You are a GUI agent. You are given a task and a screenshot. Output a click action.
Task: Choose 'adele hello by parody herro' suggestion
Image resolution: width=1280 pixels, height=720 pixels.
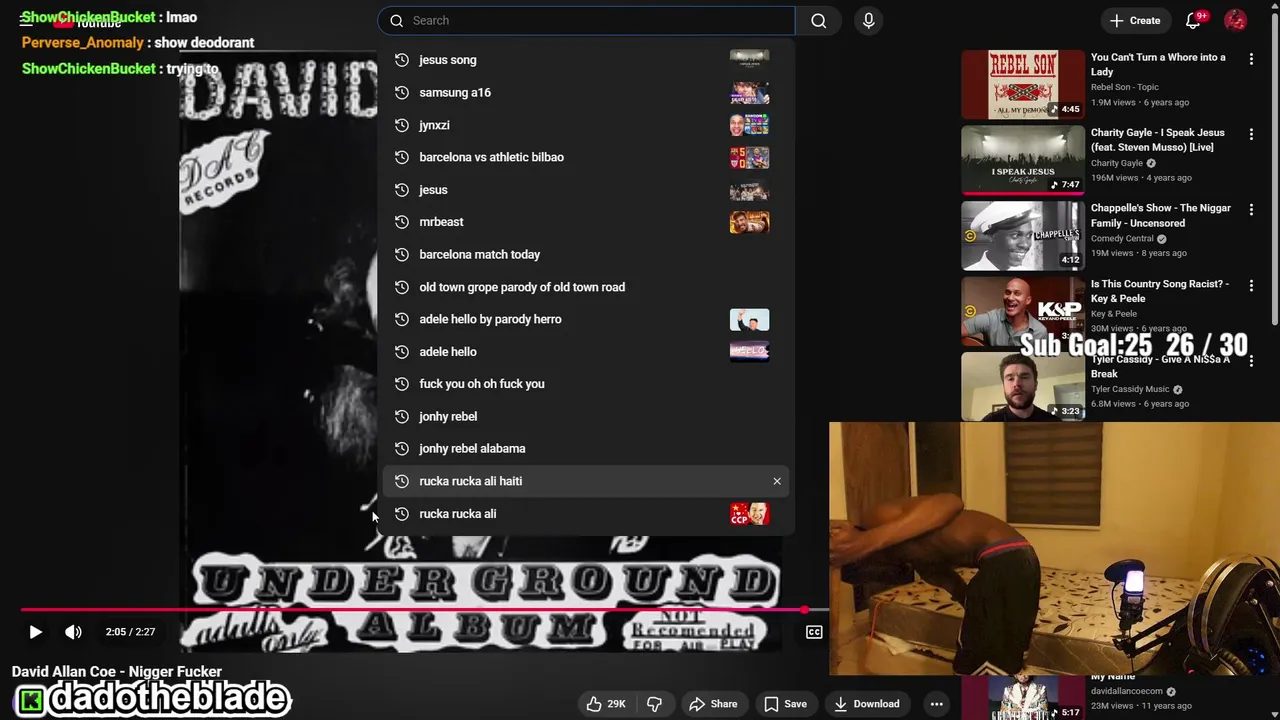coord(586,319)
